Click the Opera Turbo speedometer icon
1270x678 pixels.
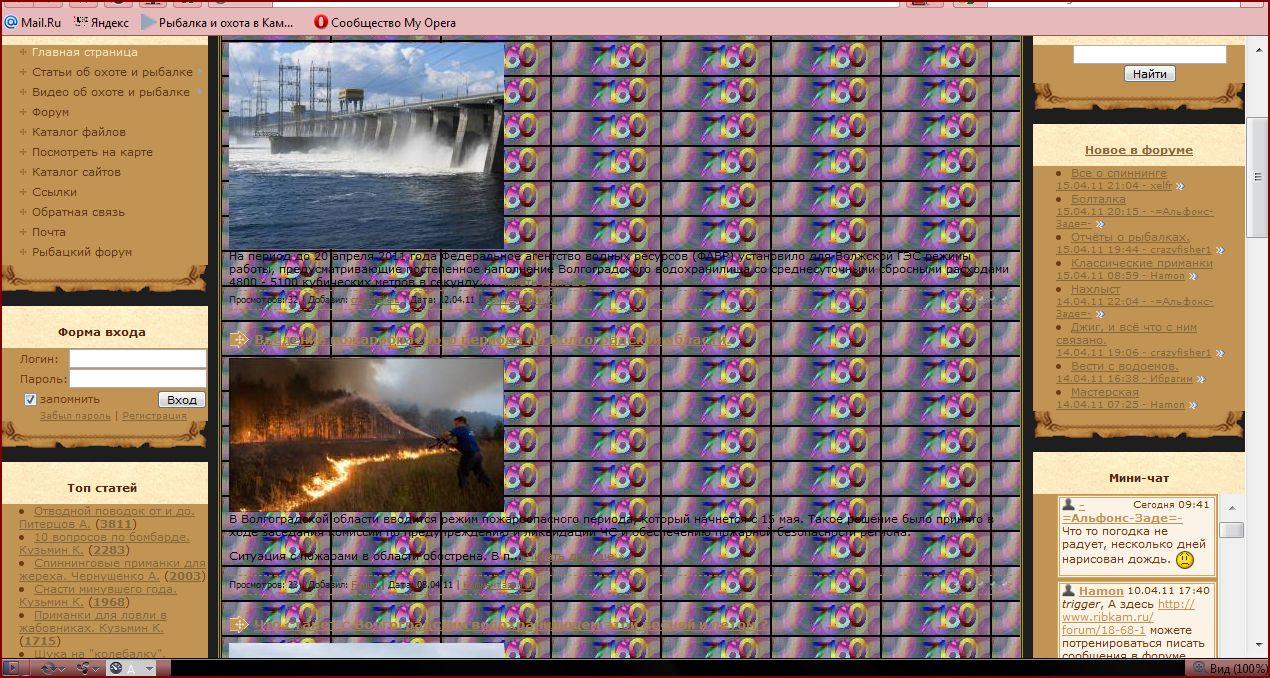point(116,668)
